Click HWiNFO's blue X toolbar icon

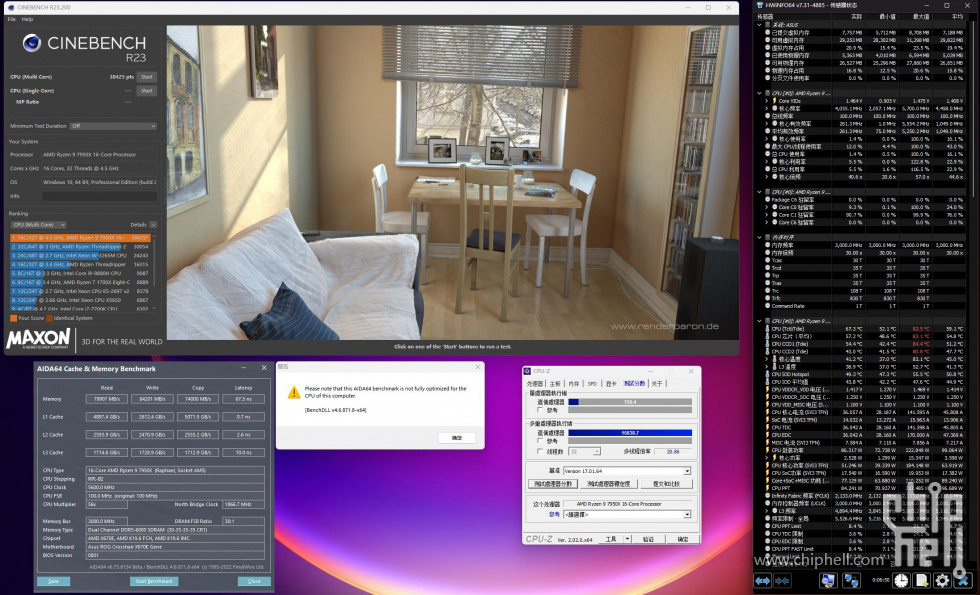click(x=964, y=581)
